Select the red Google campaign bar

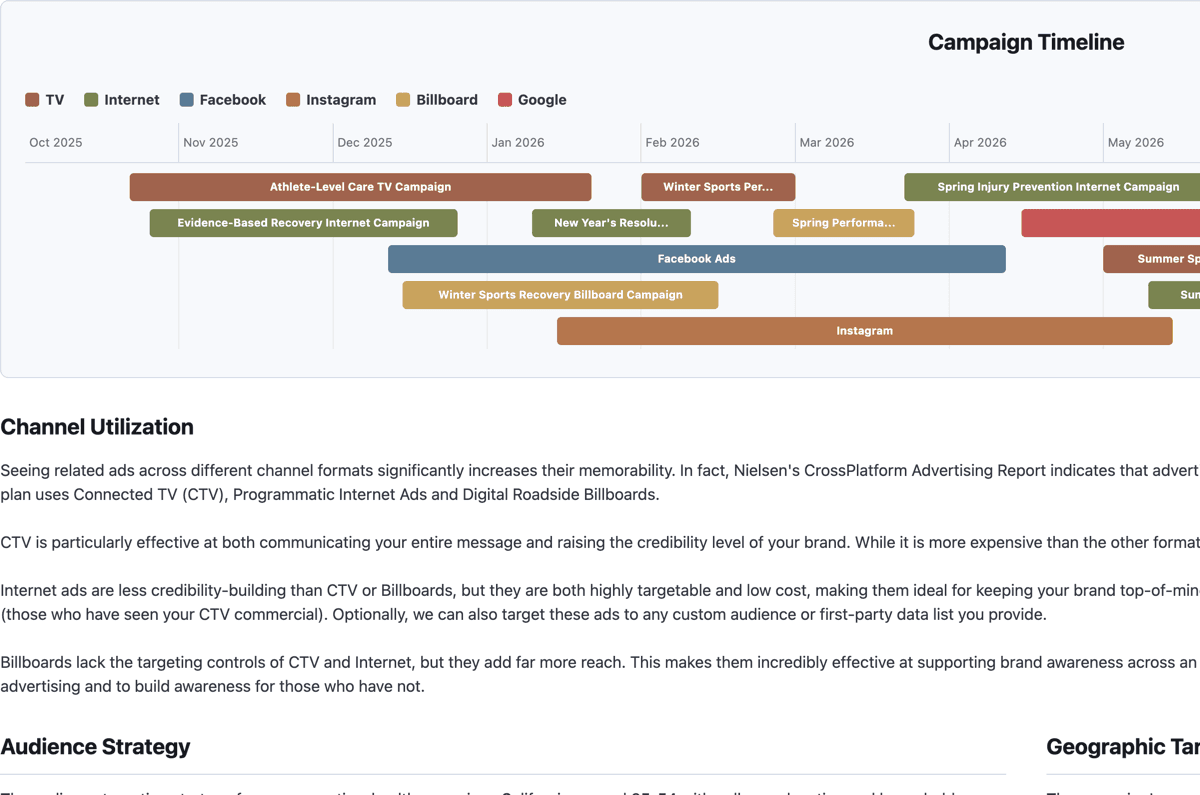tap(1110, 223)
